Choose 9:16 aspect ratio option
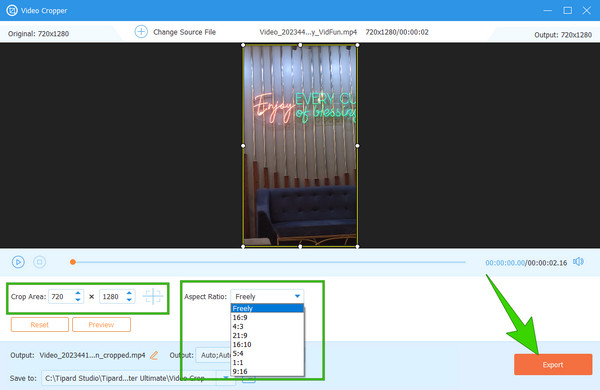 coord(267,371)
